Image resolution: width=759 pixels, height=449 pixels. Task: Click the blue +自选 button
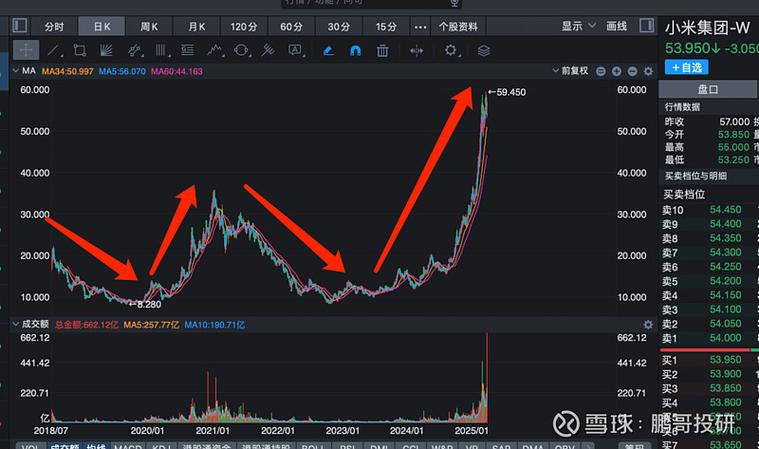tap(686, 67)
